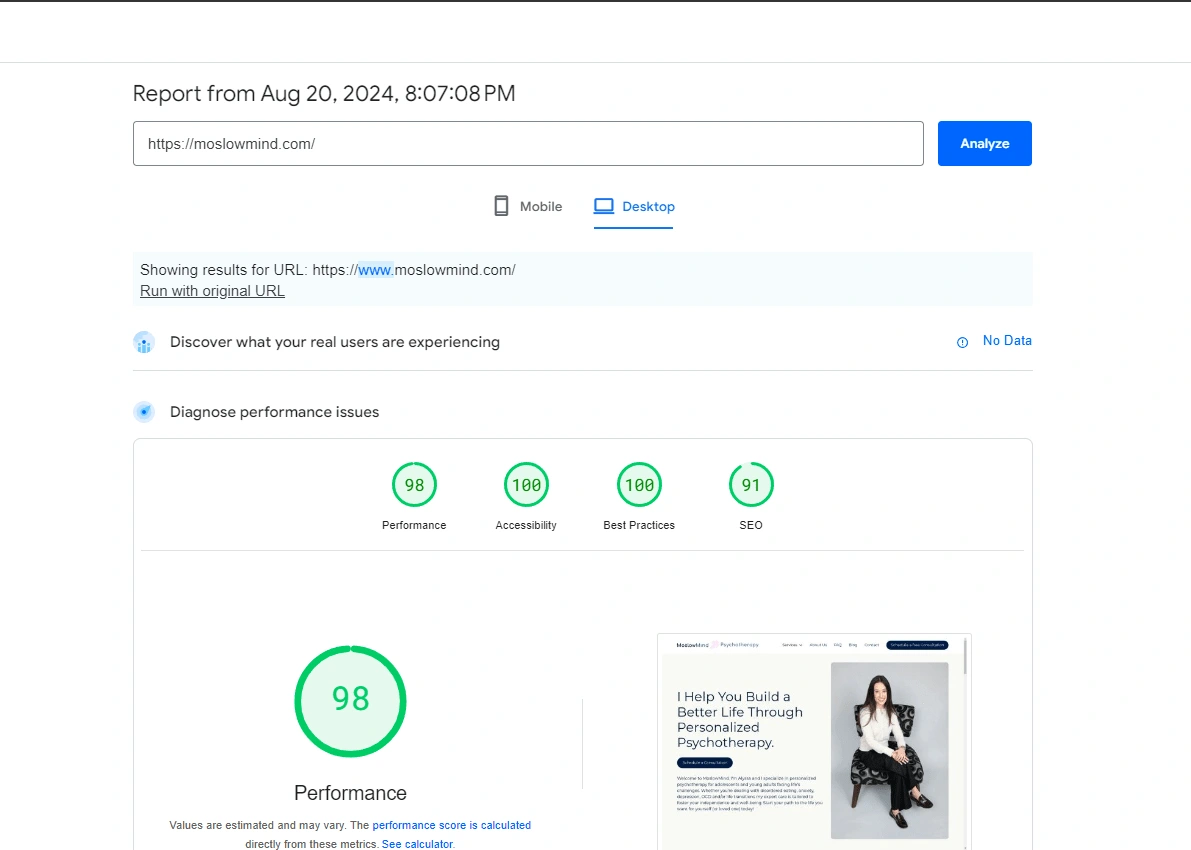The height and width of the screenshot is (850, 1191).
Task: Click the No Data info icon
Action: [962, 342]
